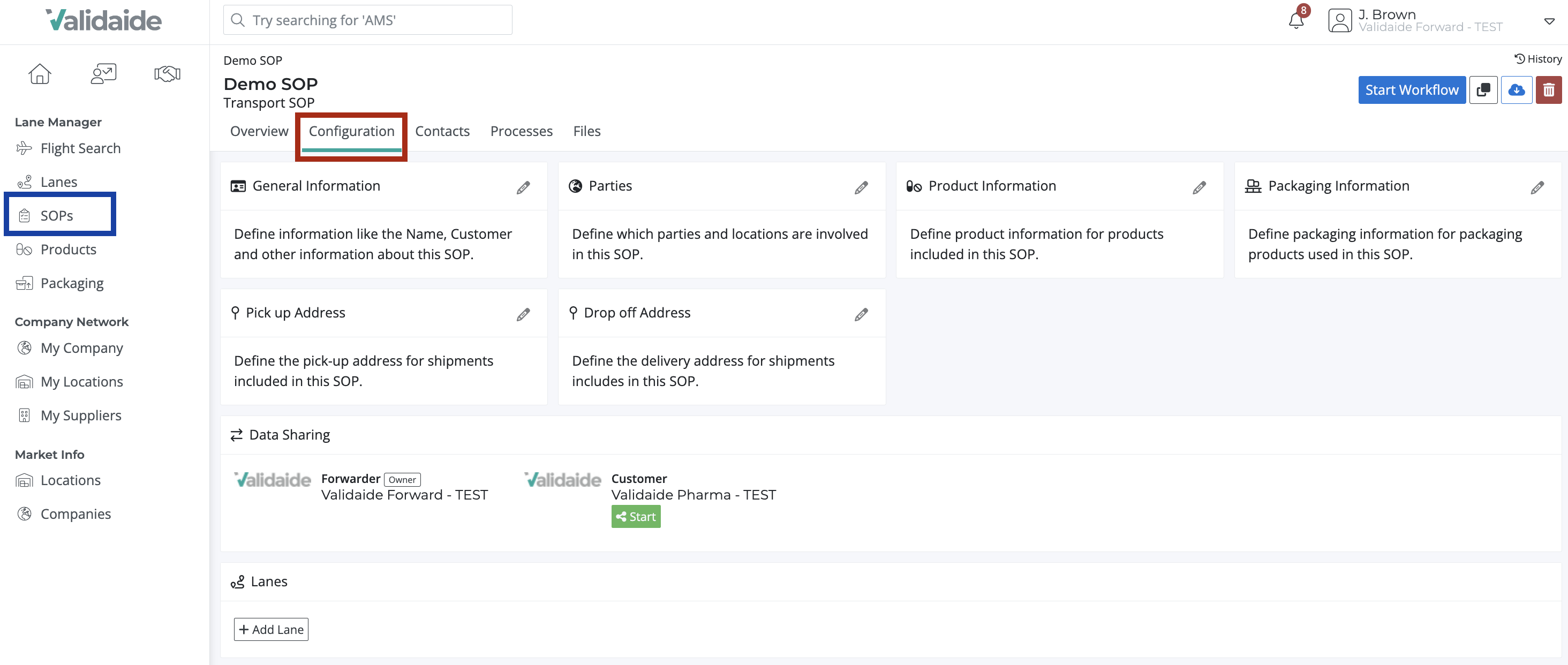Edit the Drop off Address details
The image size is (1568, 665).
(x=861, y=314)
